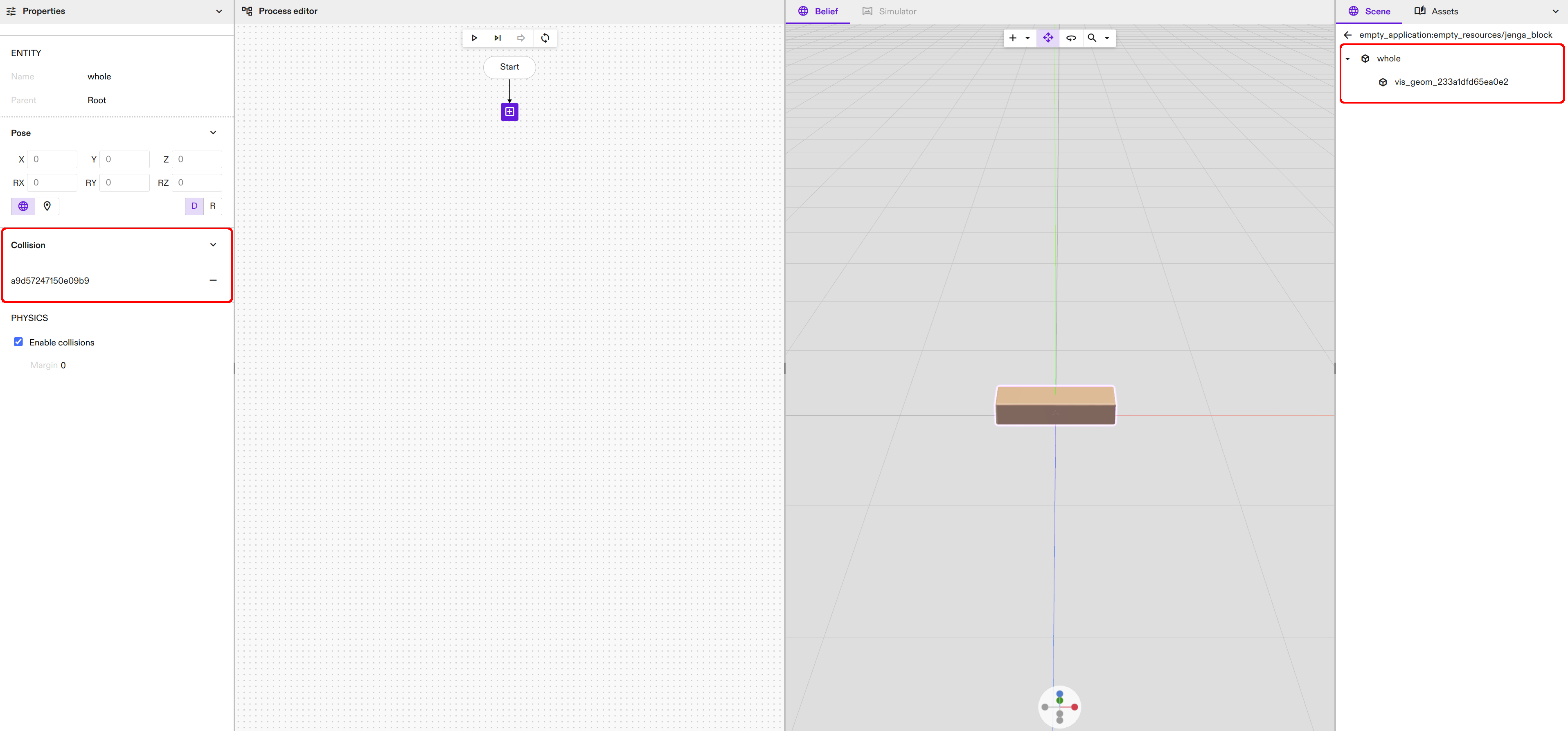Disable the Enable collisions checkbox
The height and width of the screenshot is (731, 1568).
tap(18, 341)
